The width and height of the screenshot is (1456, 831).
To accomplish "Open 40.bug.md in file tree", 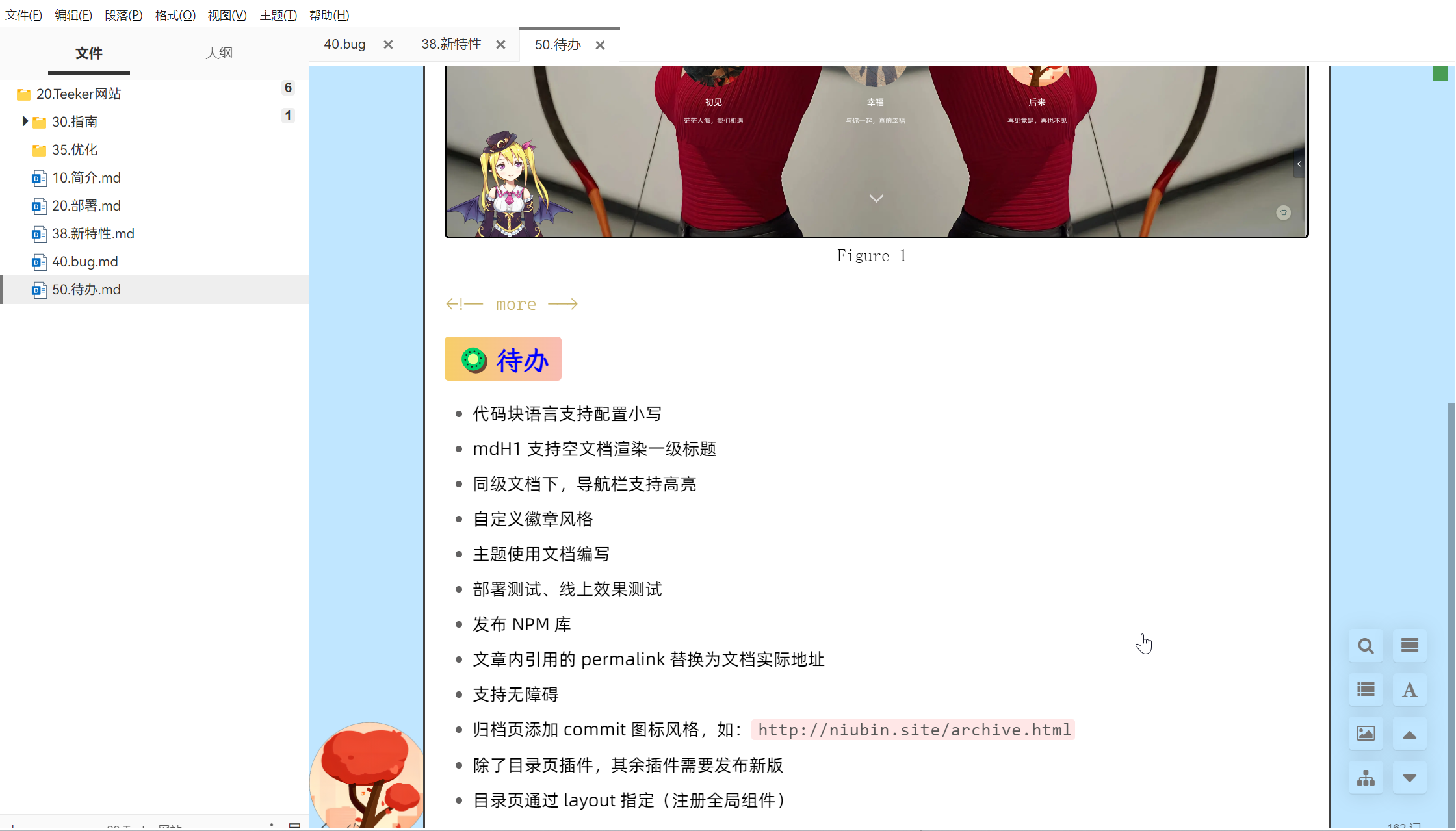I will [85, 262].
